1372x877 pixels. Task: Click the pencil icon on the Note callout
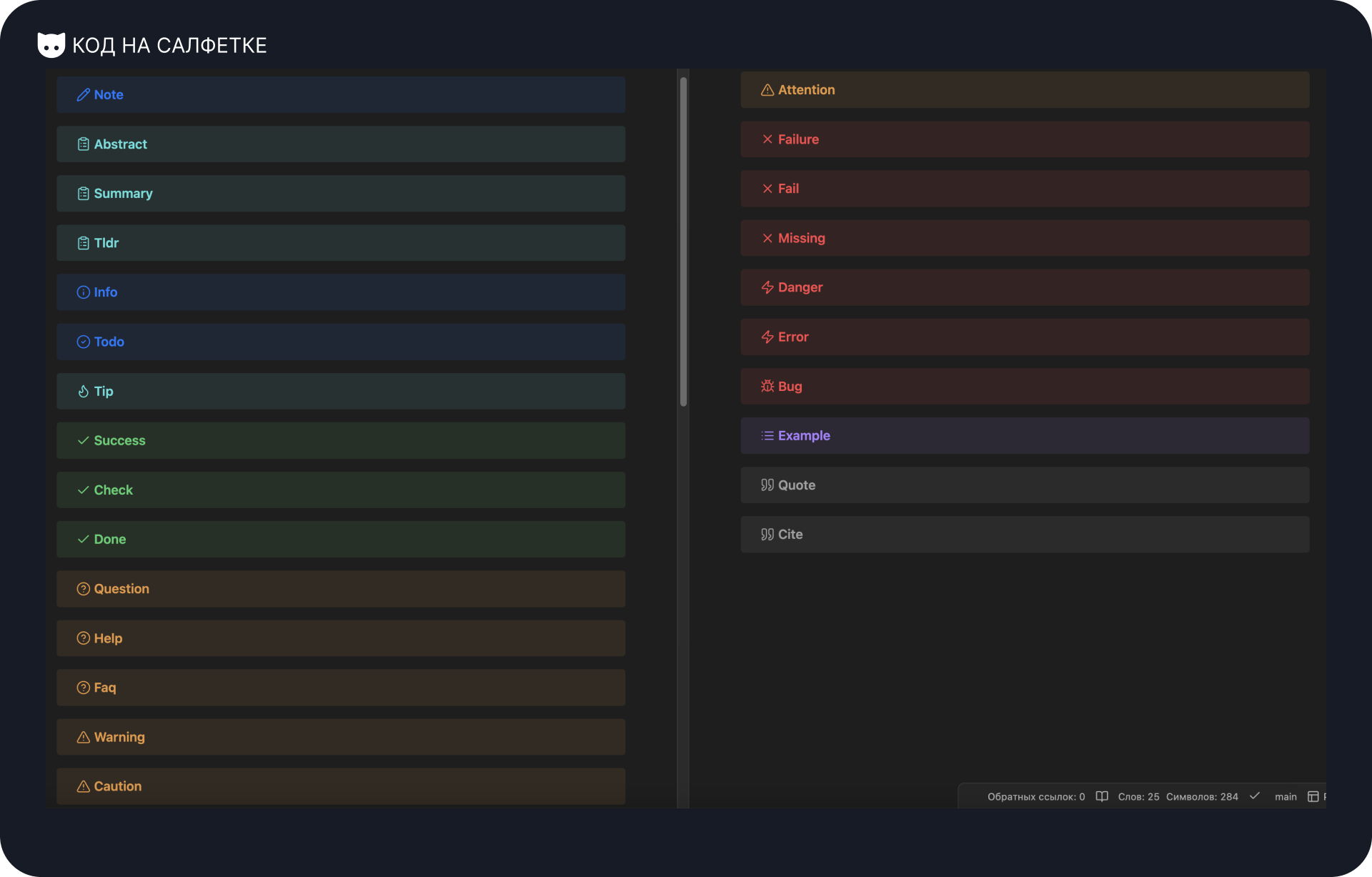tap(84, 94)
